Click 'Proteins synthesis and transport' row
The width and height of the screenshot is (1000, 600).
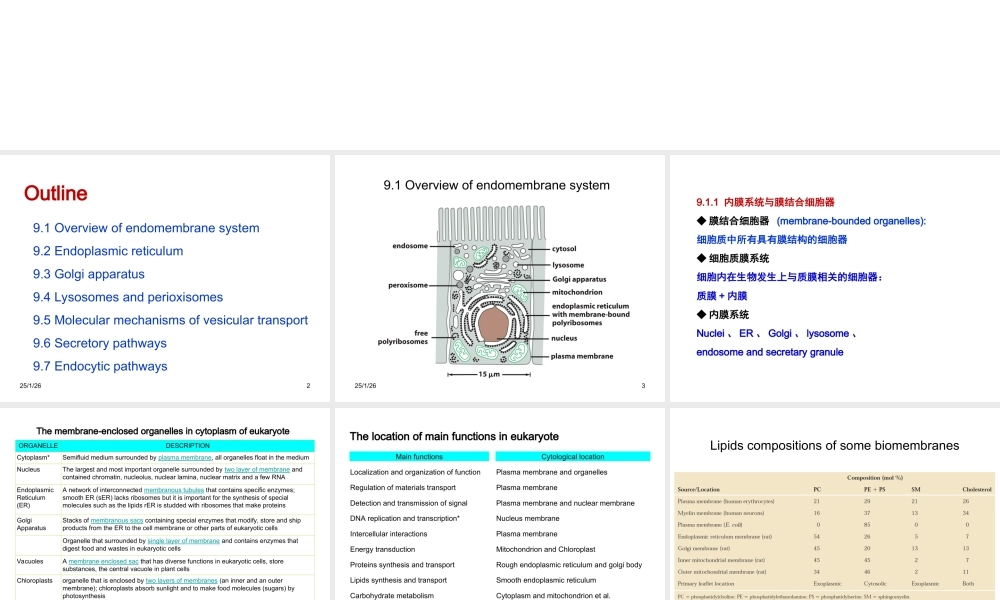point(402,565)
